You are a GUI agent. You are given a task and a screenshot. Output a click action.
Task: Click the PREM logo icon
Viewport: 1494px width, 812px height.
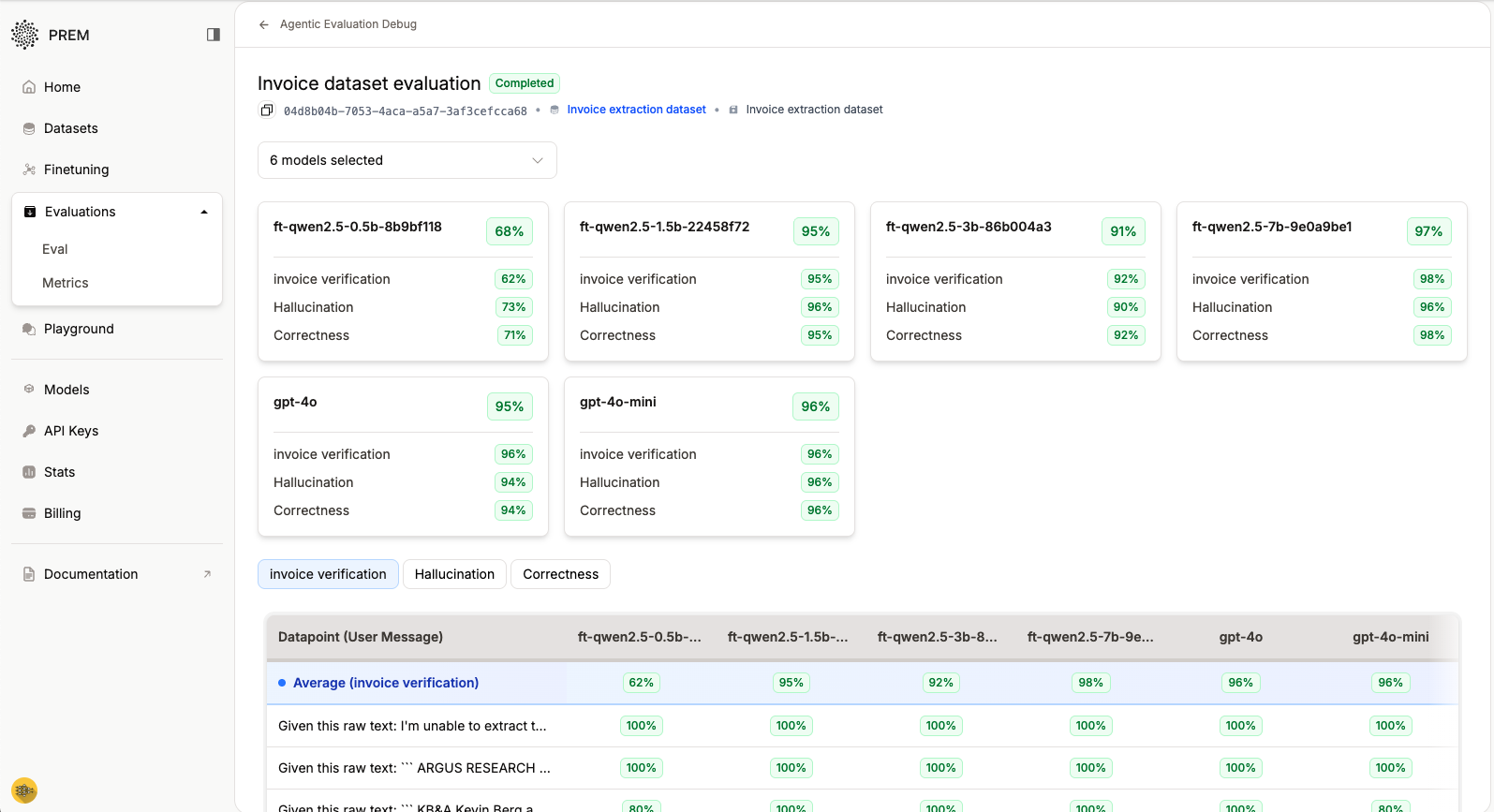click(x=24, y=35)
